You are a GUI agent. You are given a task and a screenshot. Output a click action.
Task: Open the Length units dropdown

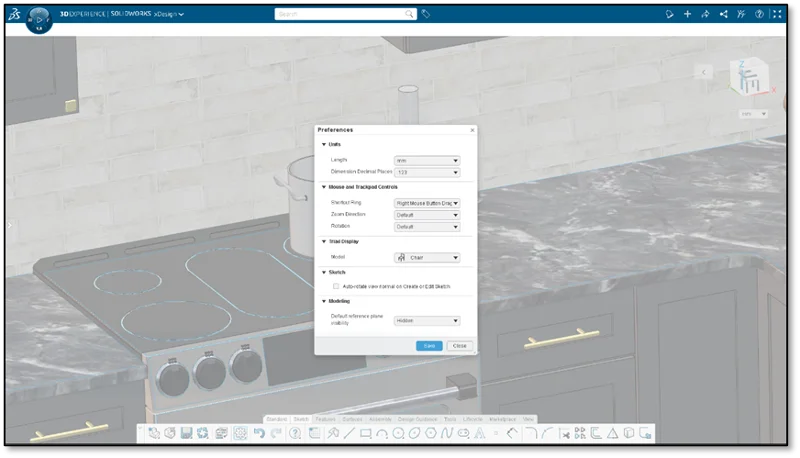pyautogui.click(x=427, y=160)
